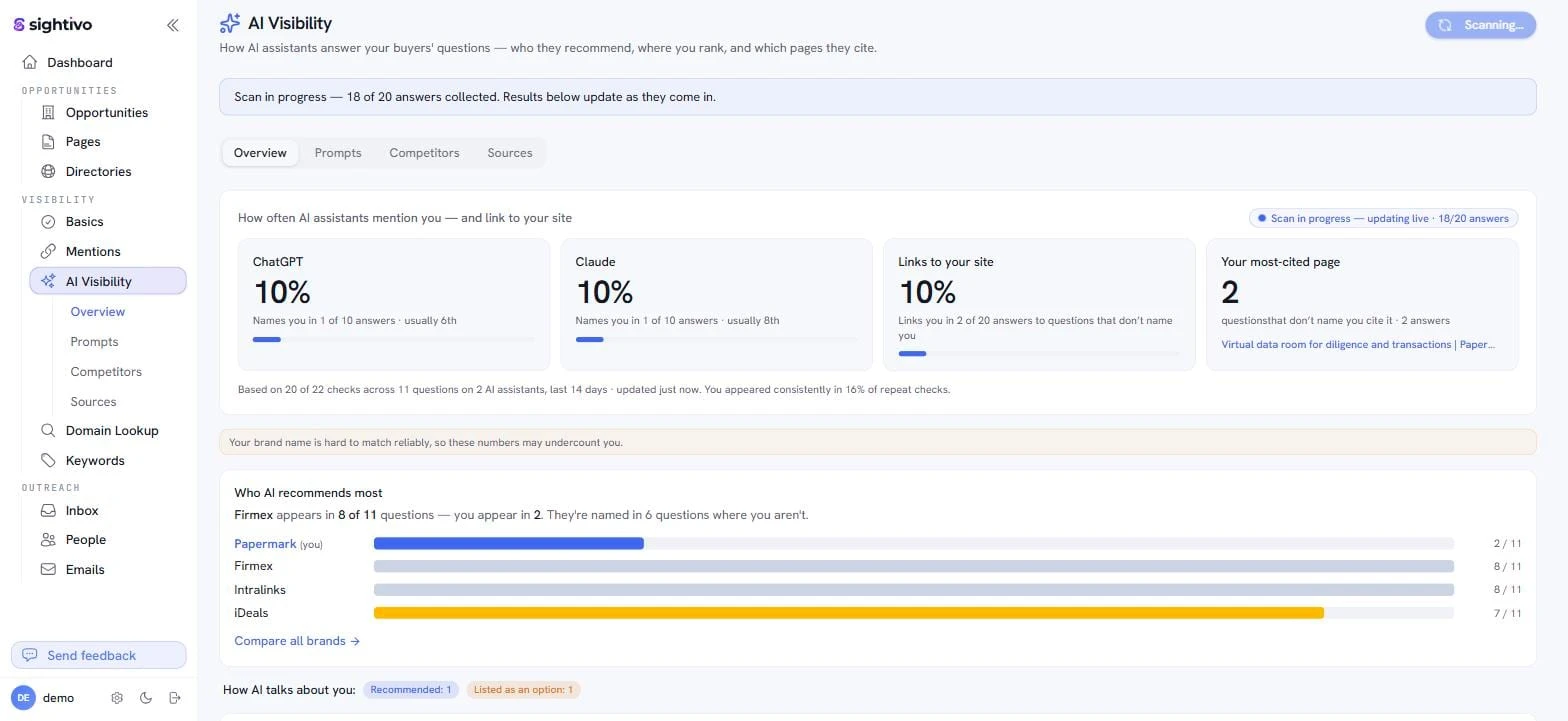Click the '7 / 11' iDeals count
Image resolution: width=1568 pixels, height=721 pixels.
[1507, 614]
